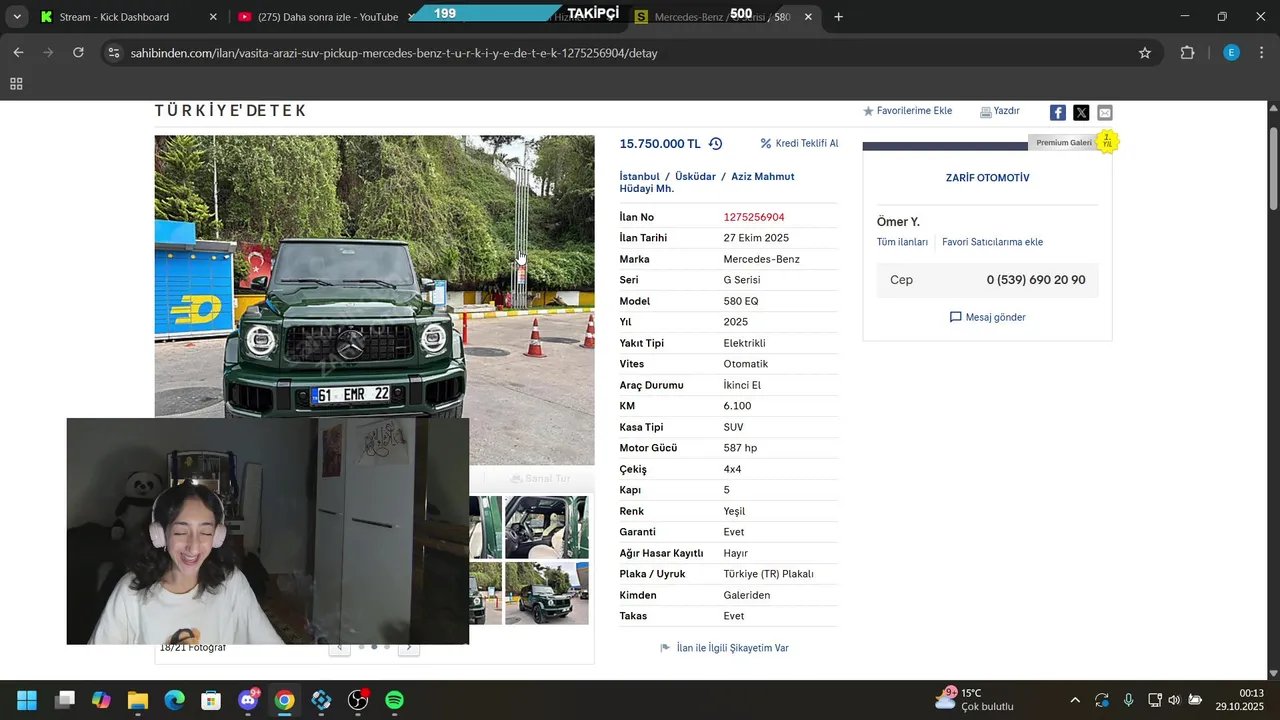Image resolution: width=1280 pixels, height=720 pixels.
Task: Click Favori Satıcılarıma ekle link
Action: coord(992,242)
